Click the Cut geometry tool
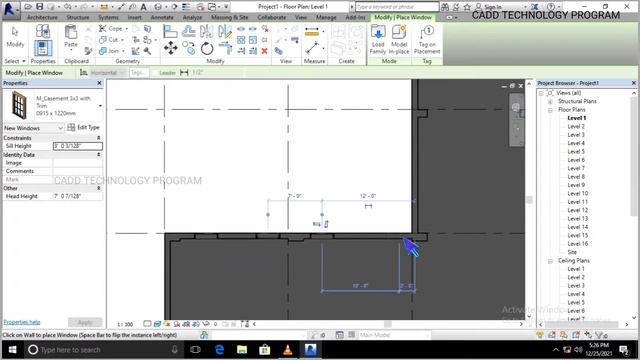 point(109,40)
